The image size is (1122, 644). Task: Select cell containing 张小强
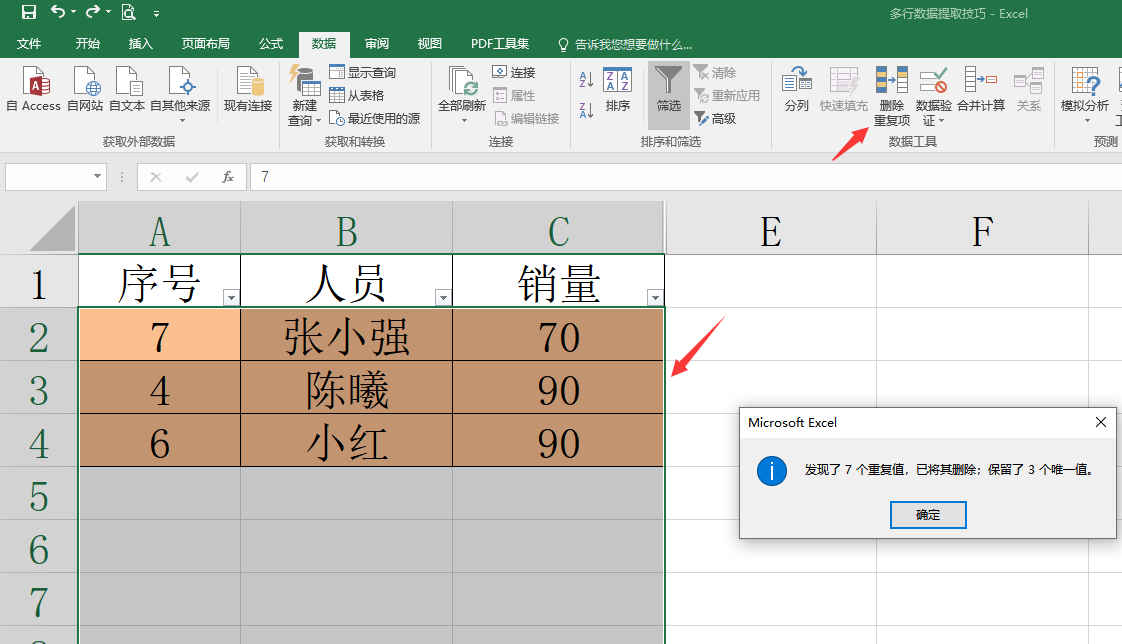point(346,334)
